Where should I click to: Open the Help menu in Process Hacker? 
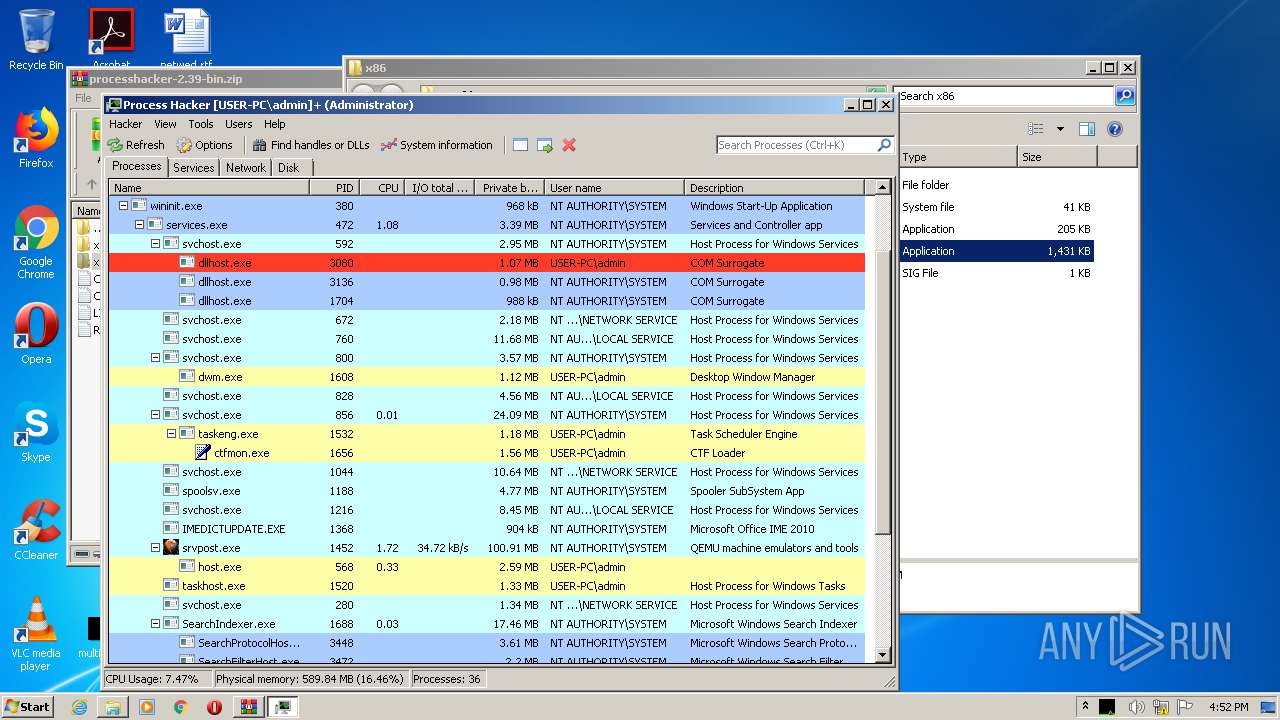(x=274, y=124)
